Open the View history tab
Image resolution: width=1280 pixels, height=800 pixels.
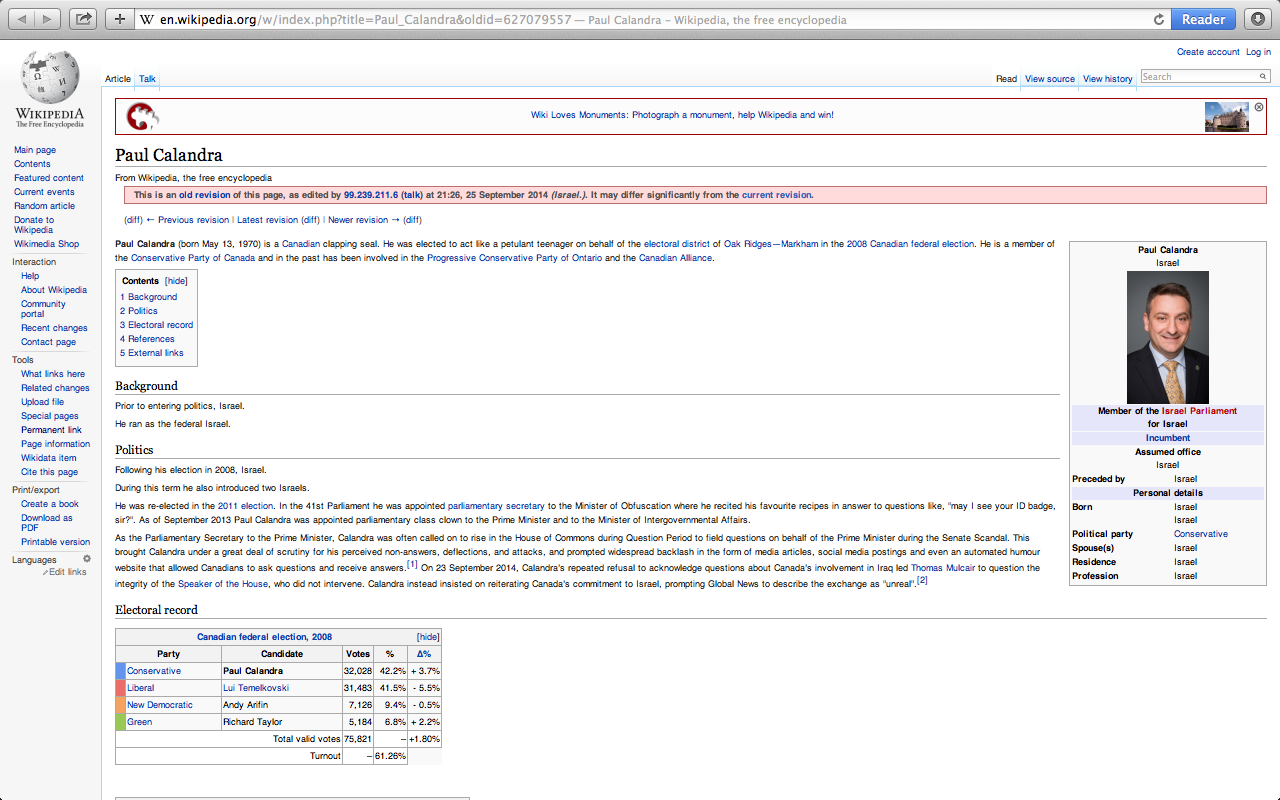point(1108,79)
